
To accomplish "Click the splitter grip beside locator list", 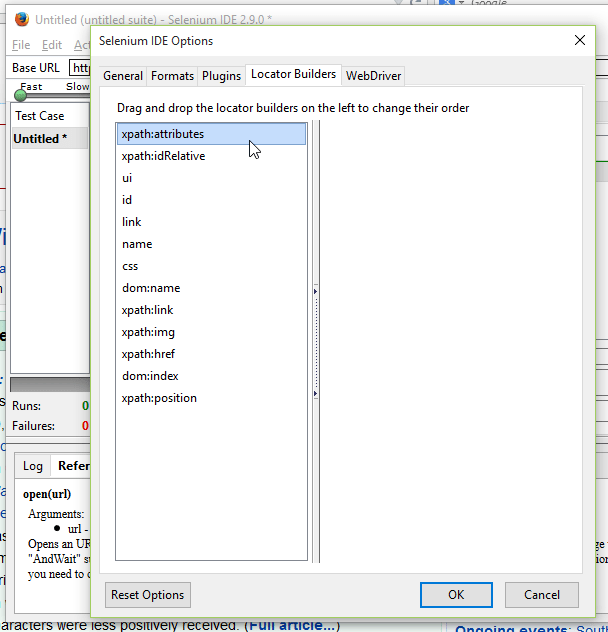I will click(316, 342).
